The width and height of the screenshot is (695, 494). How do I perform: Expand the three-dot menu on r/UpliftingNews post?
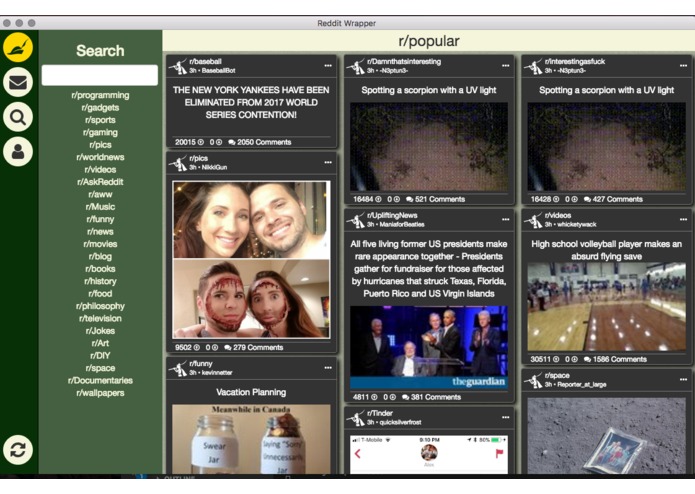tap(506, 219)
